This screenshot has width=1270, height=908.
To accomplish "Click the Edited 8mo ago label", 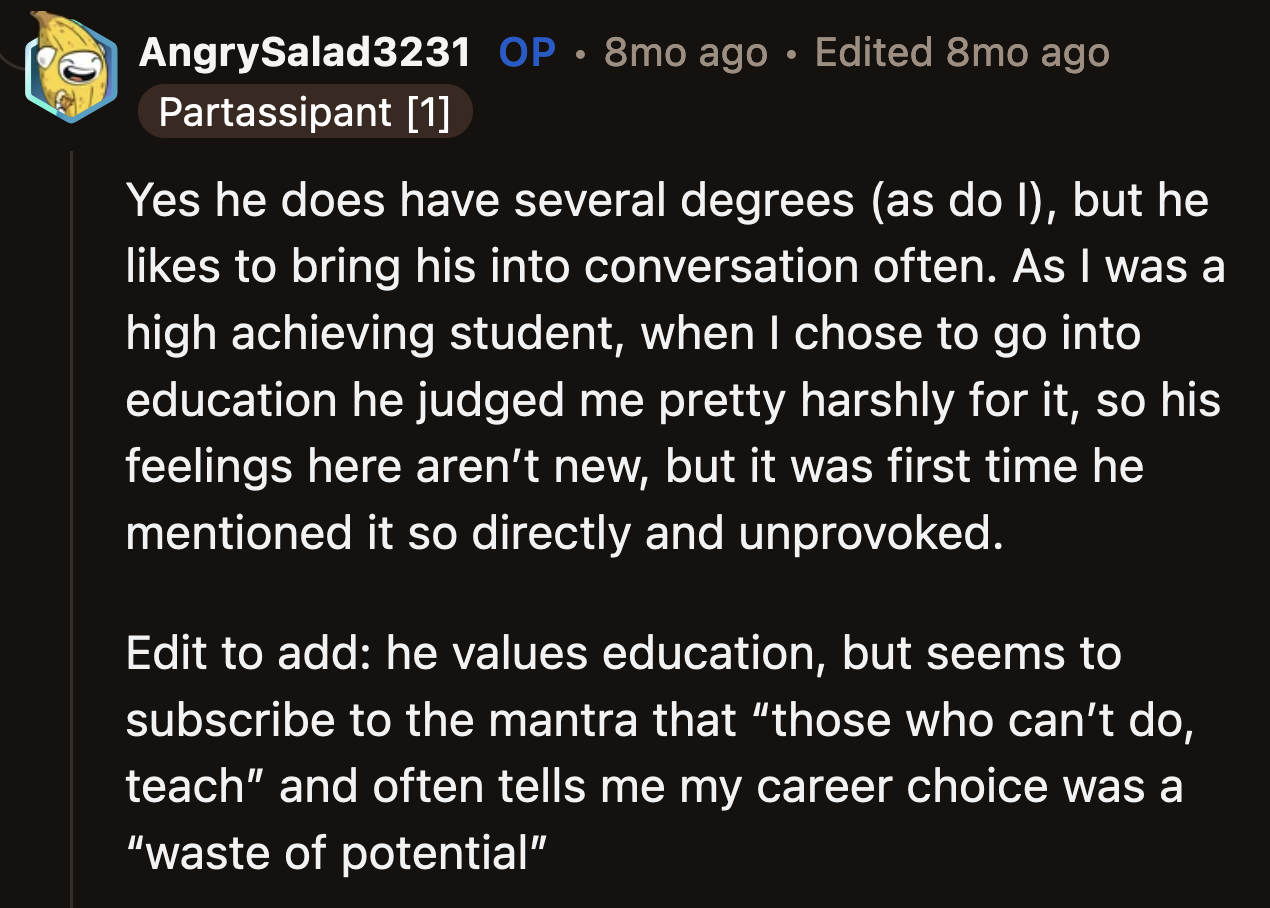I will pyautogui.click(x=961, y=52).
